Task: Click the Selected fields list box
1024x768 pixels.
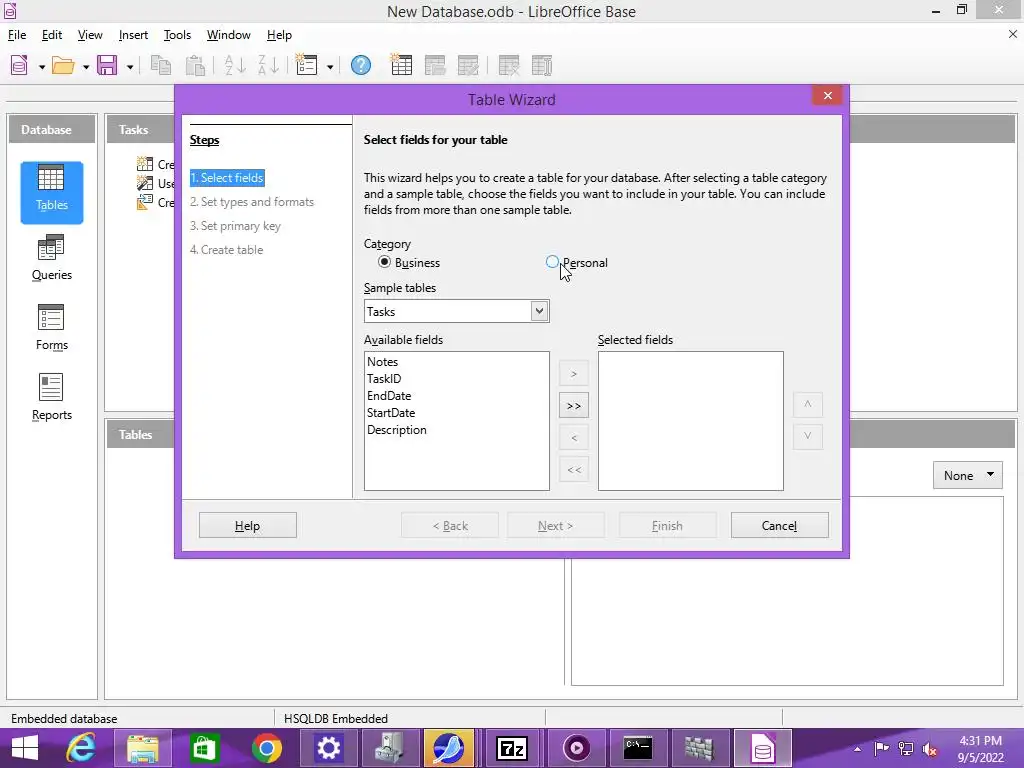Action: point(690,421)
